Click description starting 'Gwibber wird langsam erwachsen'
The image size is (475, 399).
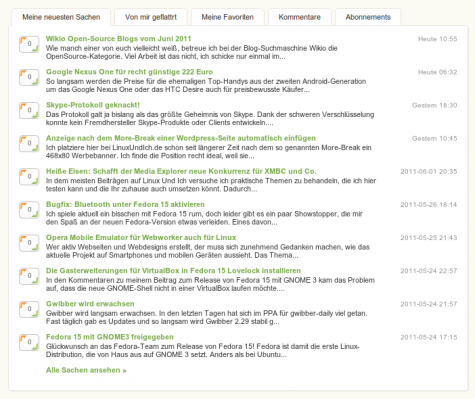click(x=207, y=317)
